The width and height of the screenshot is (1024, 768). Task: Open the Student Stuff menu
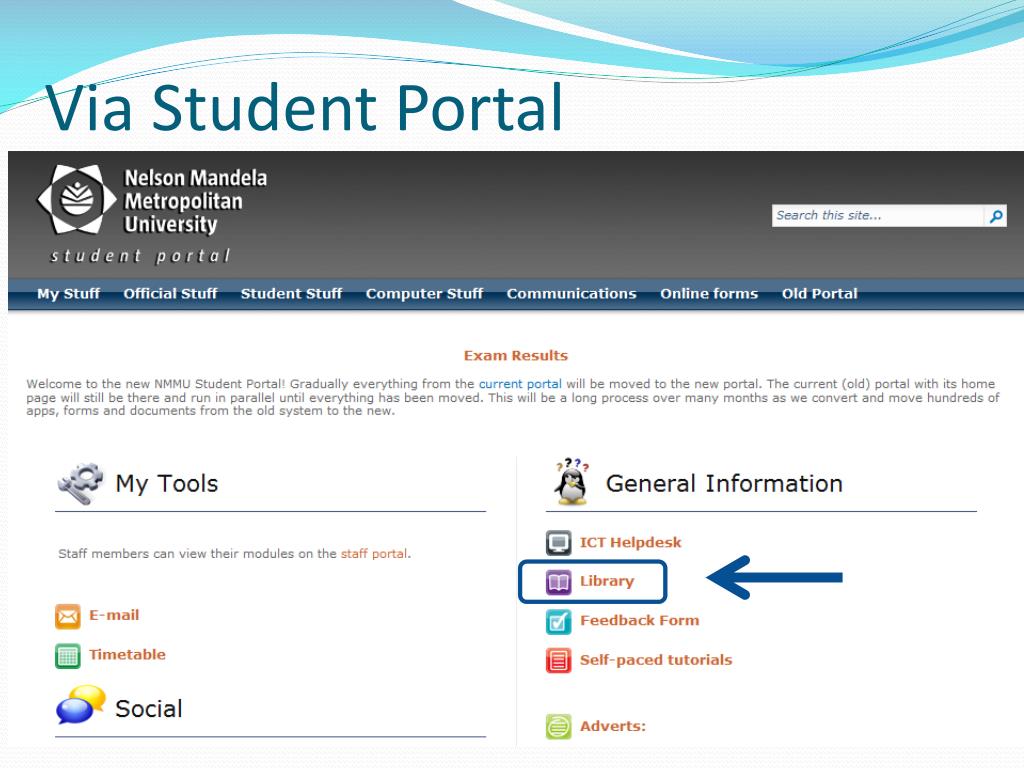click(291, 294)
